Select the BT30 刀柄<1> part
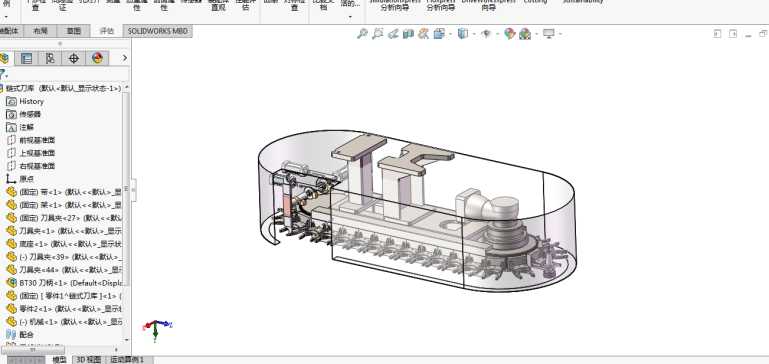Image resolution: width=769 pixels, height=364 pixels. click(x=64, y=283)
